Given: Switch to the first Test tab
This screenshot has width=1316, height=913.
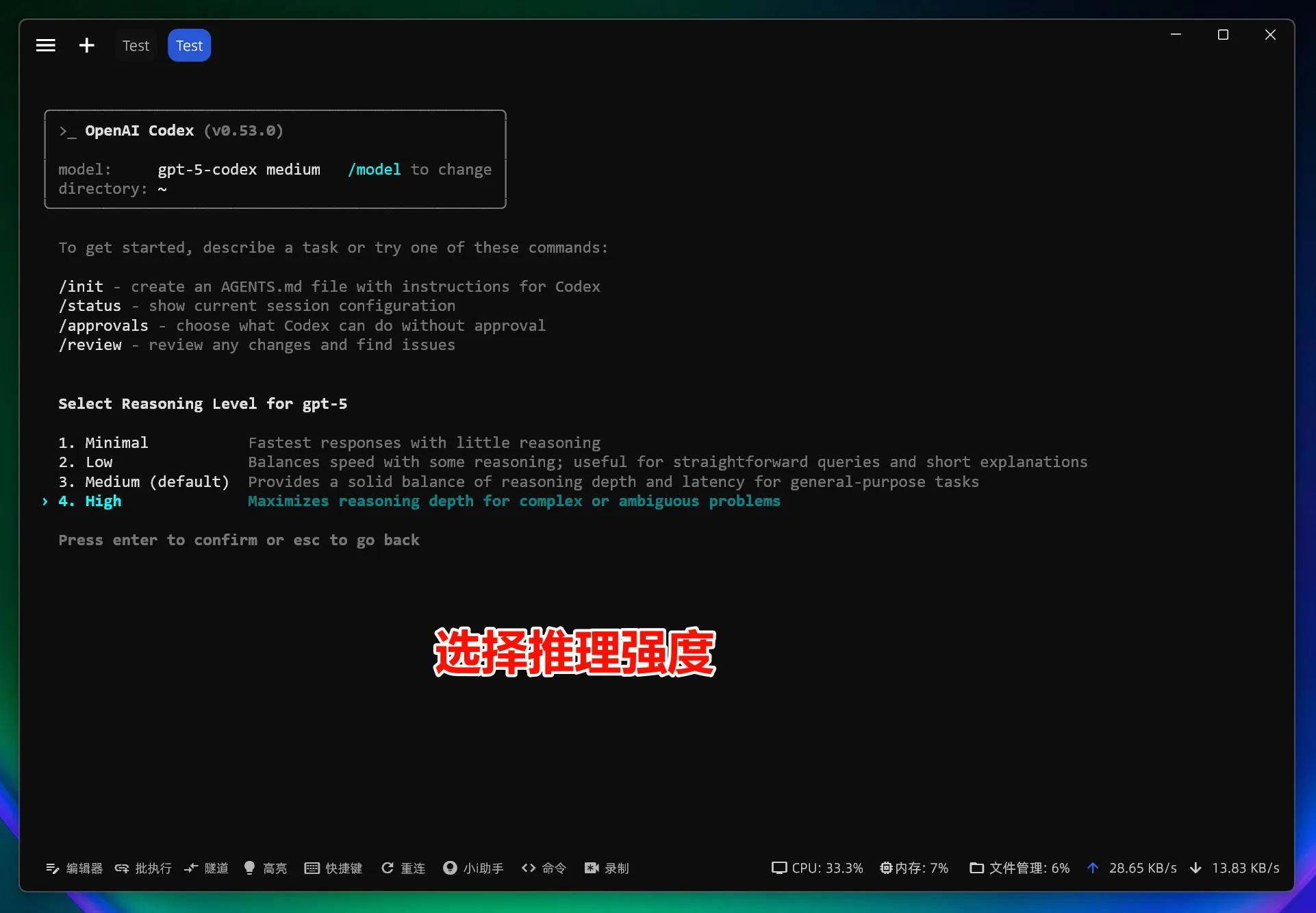Looking at the screenshot, I should (x=136, y=45).
